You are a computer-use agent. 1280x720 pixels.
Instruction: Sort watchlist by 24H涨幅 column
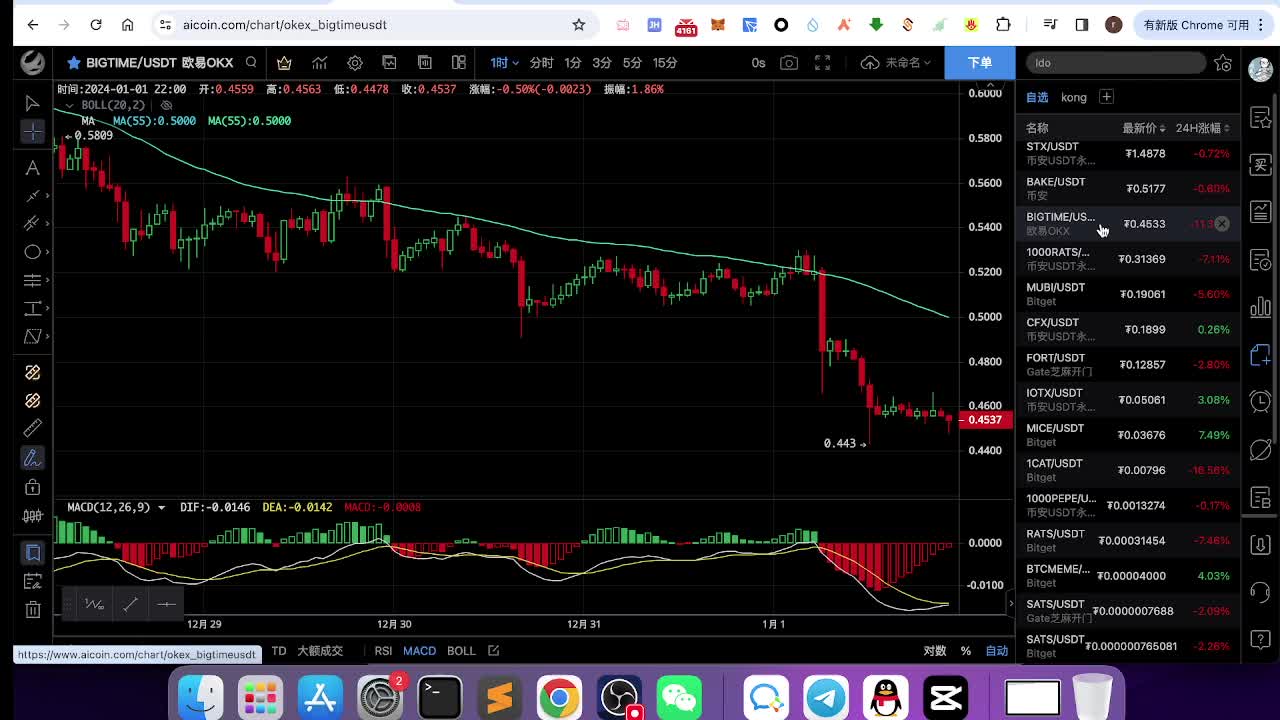pyautogui.click(x=1203, y=128)
